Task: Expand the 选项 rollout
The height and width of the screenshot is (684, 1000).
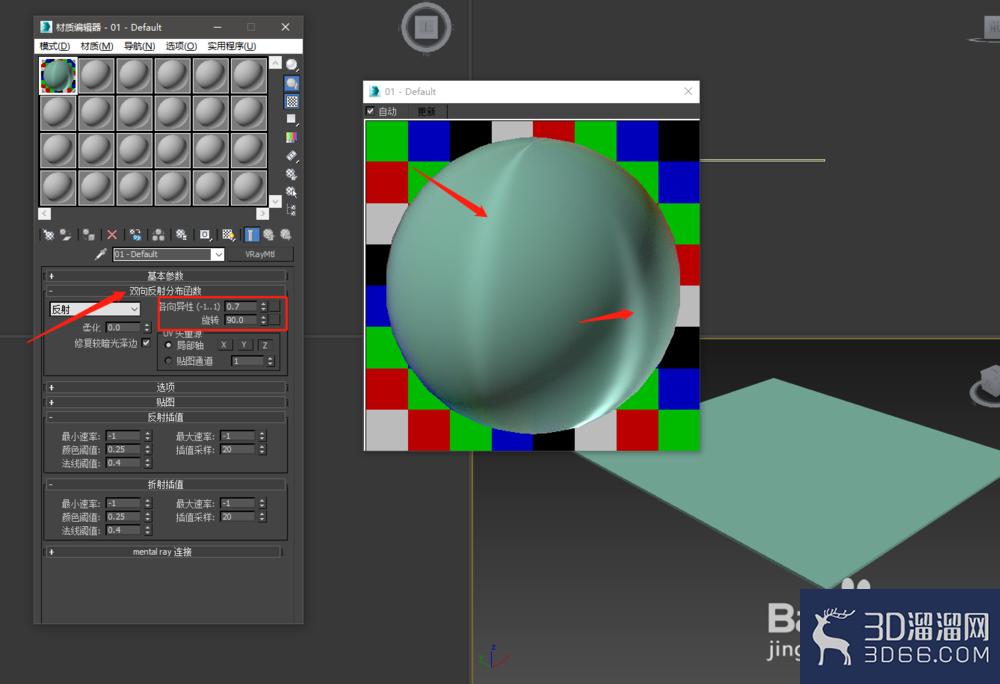Action: (x=165, y=387)
